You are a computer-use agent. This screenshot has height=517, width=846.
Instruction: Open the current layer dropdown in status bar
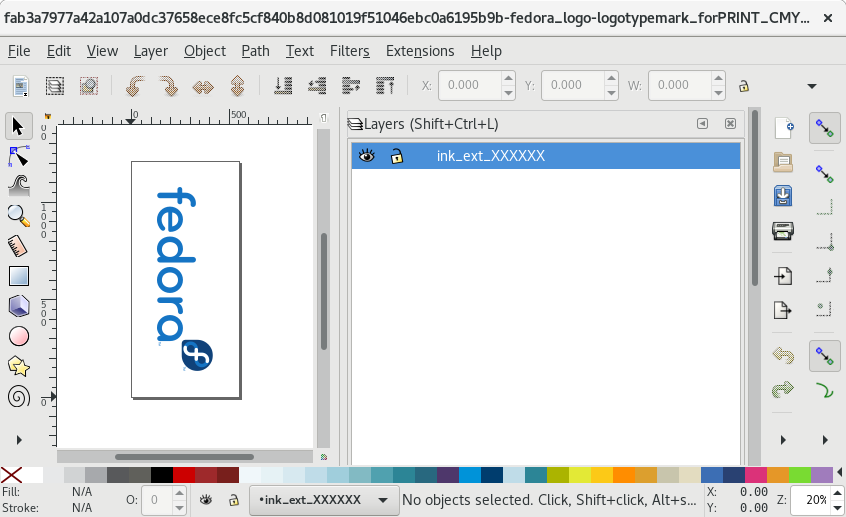(324, 500)
